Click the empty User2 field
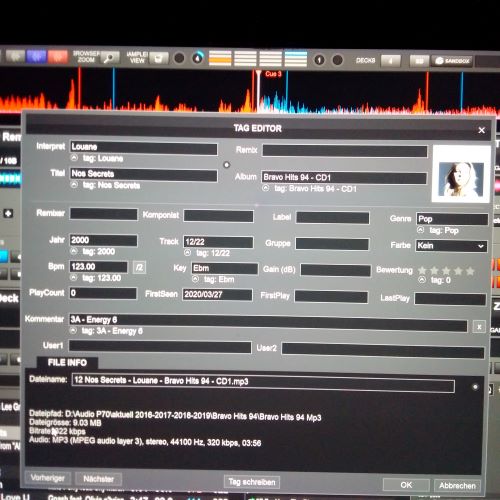 pos(383,351)
